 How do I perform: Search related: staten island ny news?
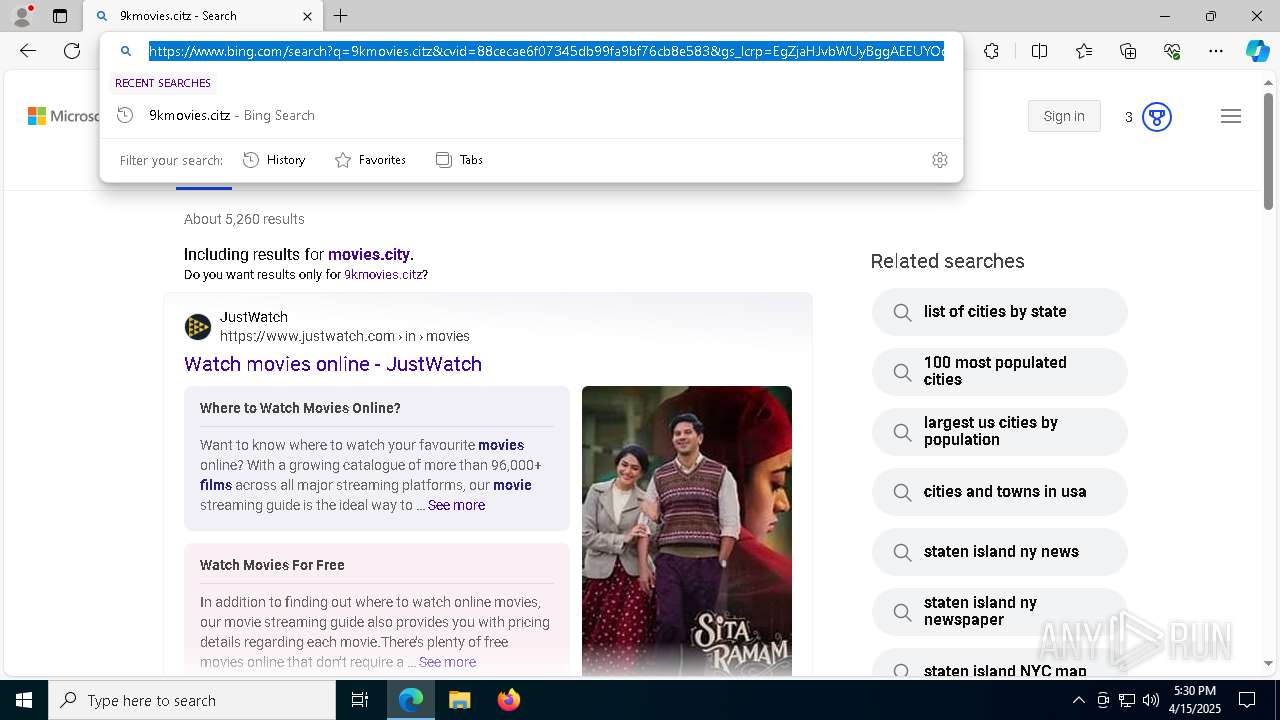(x=999, y=552)
